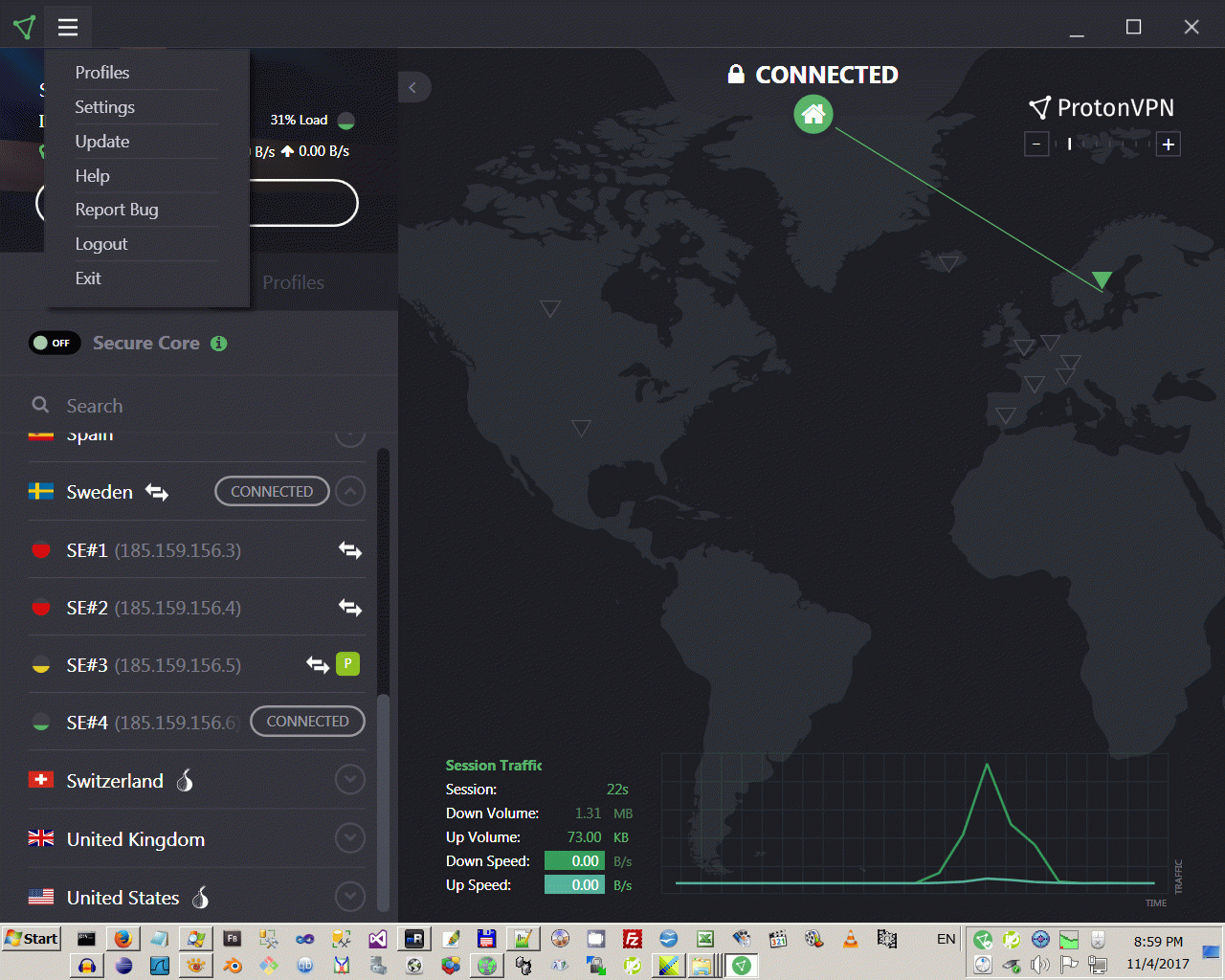Image resolution: width=1225 pixels, height=980 pixels.
Task: Click the server list scrollbar
Action: pos(384,802)
